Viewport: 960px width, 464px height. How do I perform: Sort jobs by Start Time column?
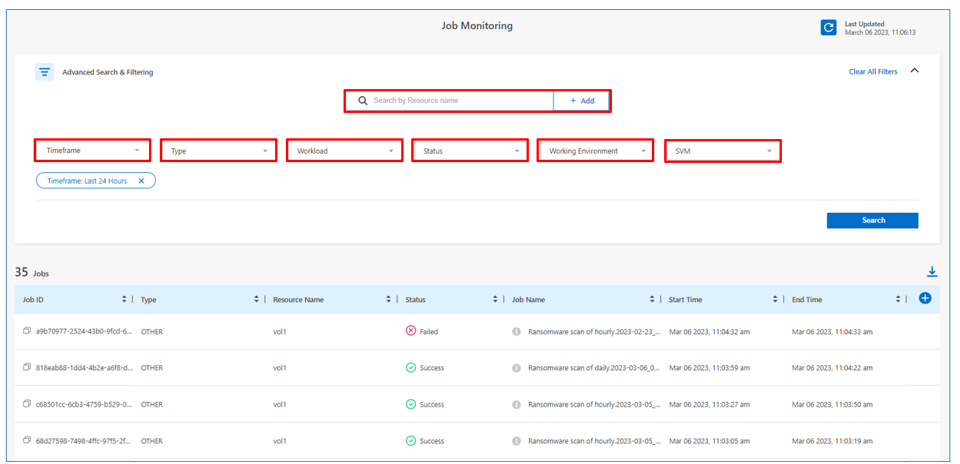click(x=774, y=300)
